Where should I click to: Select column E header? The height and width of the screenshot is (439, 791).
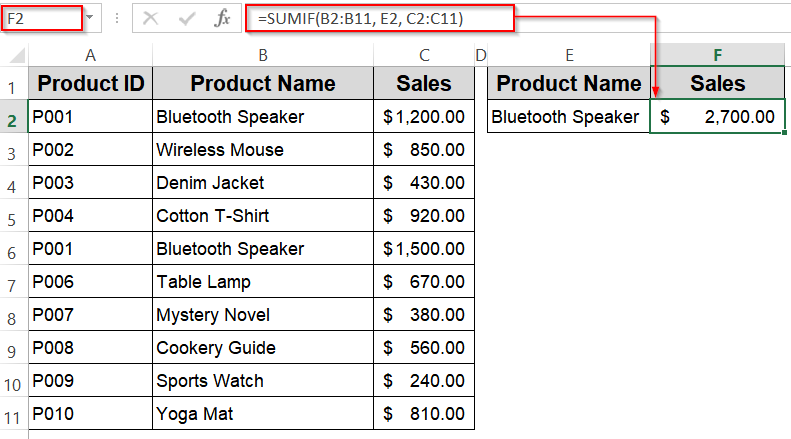[568, 54]
